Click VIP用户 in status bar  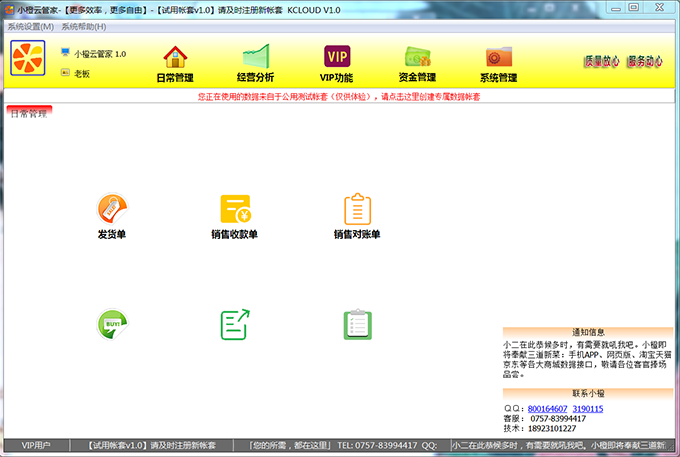[36, 445]
